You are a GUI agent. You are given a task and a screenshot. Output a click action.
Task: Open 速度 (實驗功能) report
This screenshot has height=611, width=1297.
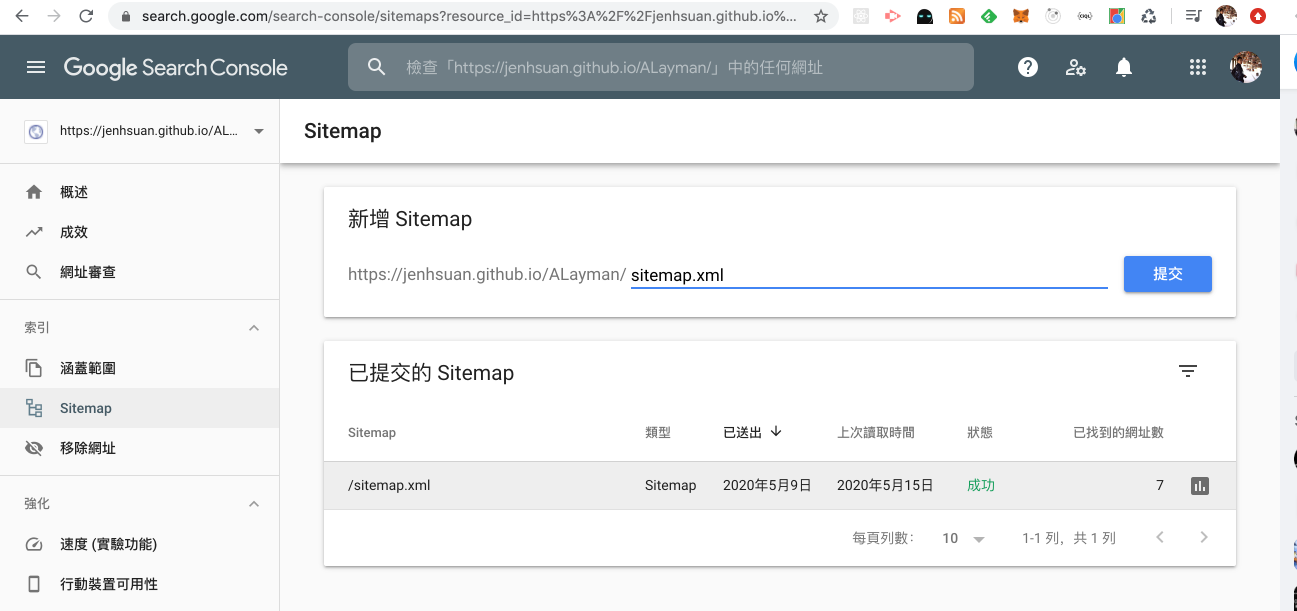tap(140, 544)
